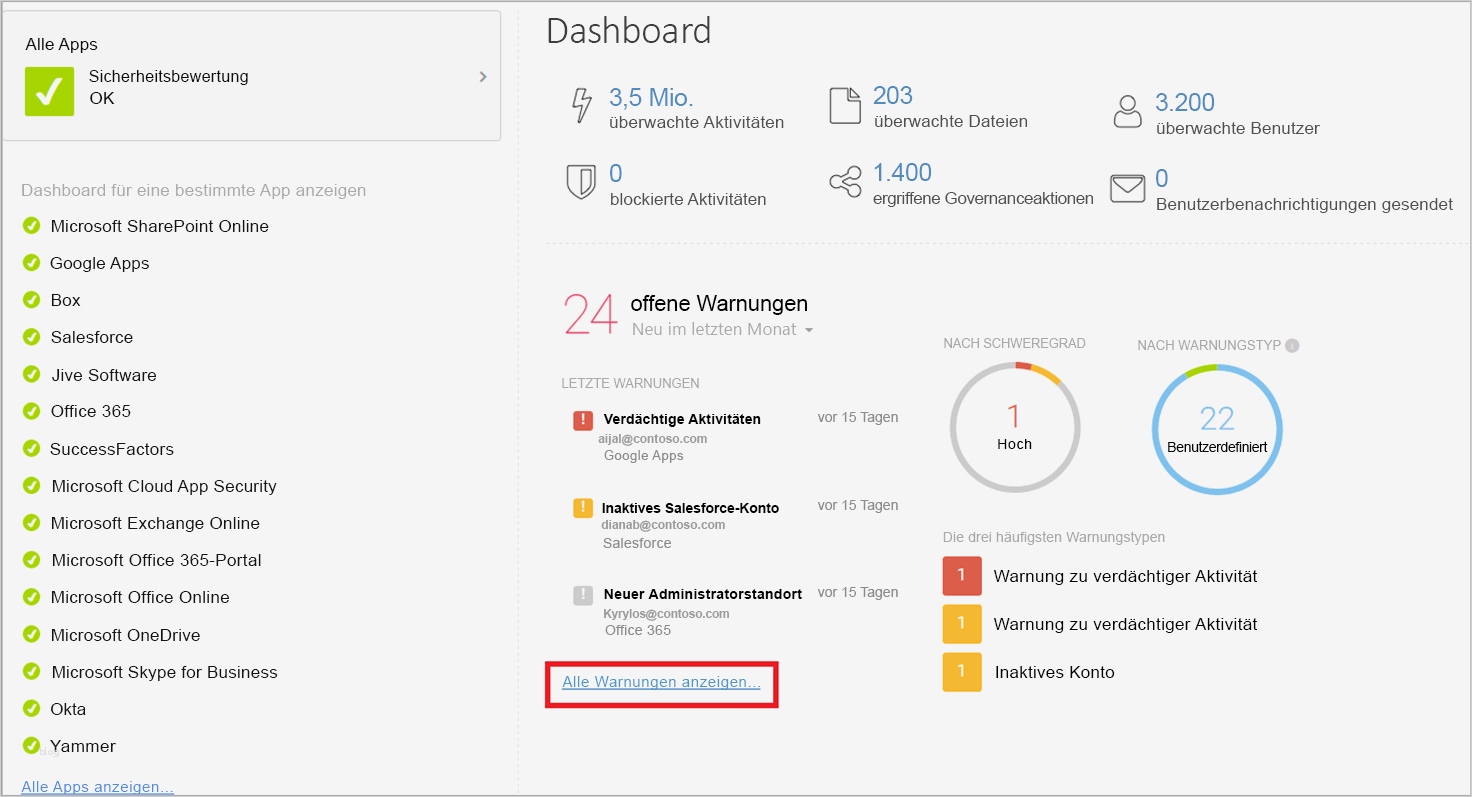Select Microsoft OneDrive from the app list
Screen dimensions: 1472x797
125,634
